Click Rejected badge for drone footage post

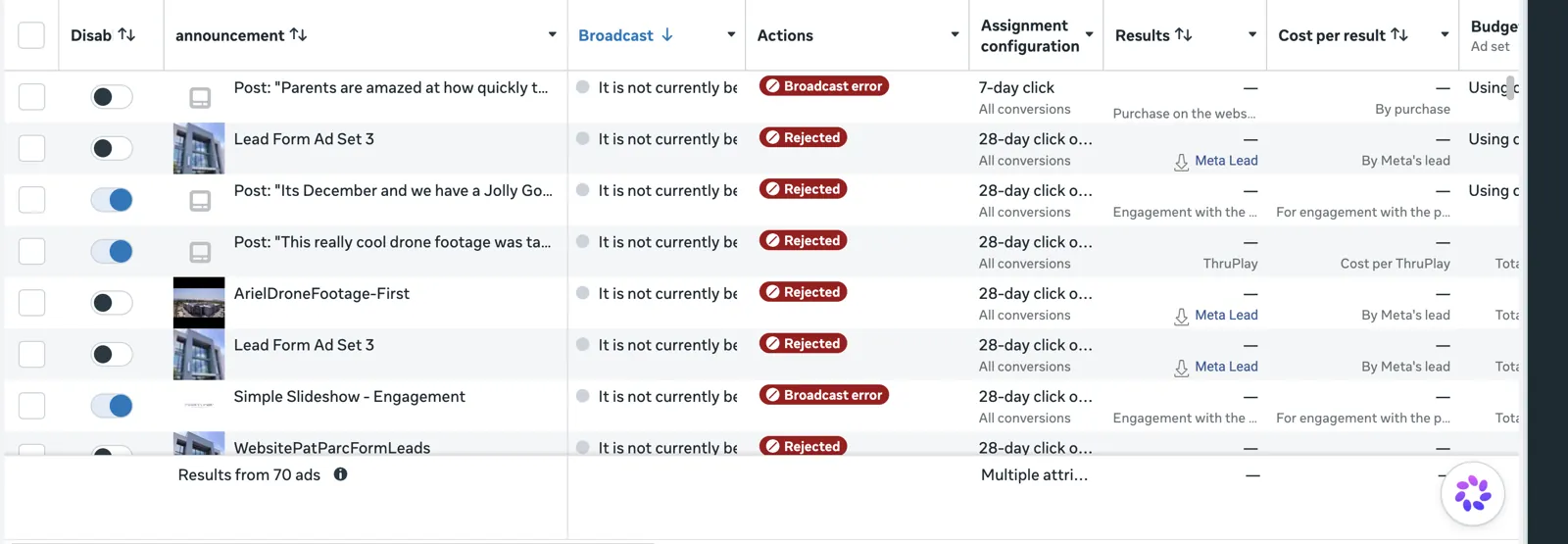[x=804, y=240]
